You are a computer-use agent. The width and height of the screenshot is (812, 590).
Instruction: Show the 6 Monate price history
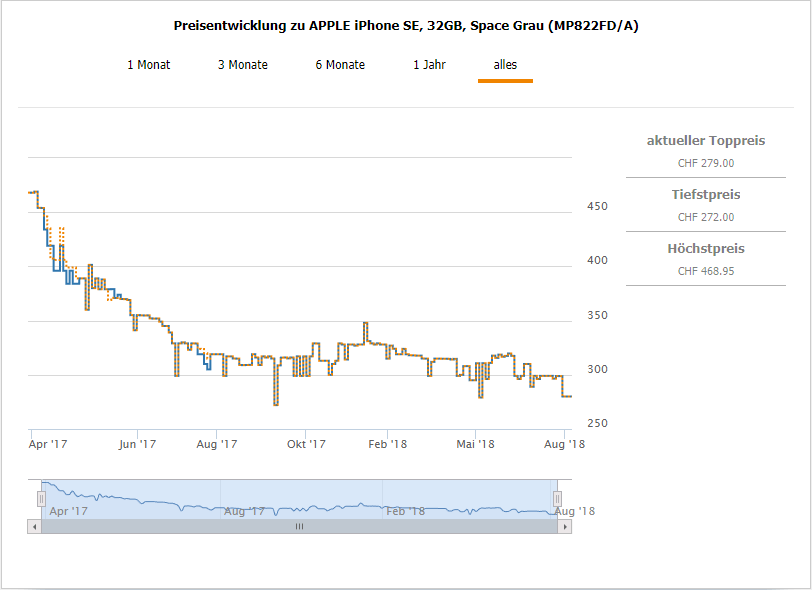point(340,65)
